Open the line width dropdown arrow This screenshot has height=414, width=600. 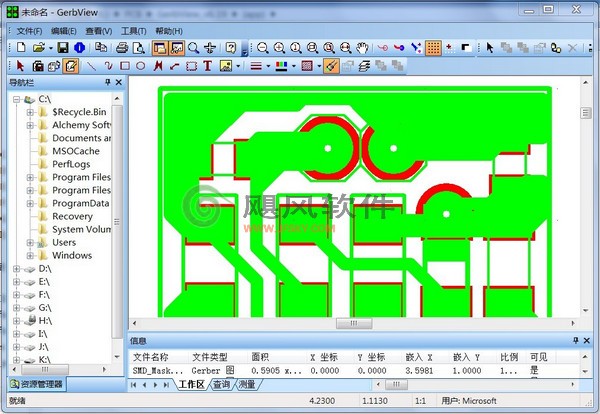pyautogui.click(x=268, y=66)
